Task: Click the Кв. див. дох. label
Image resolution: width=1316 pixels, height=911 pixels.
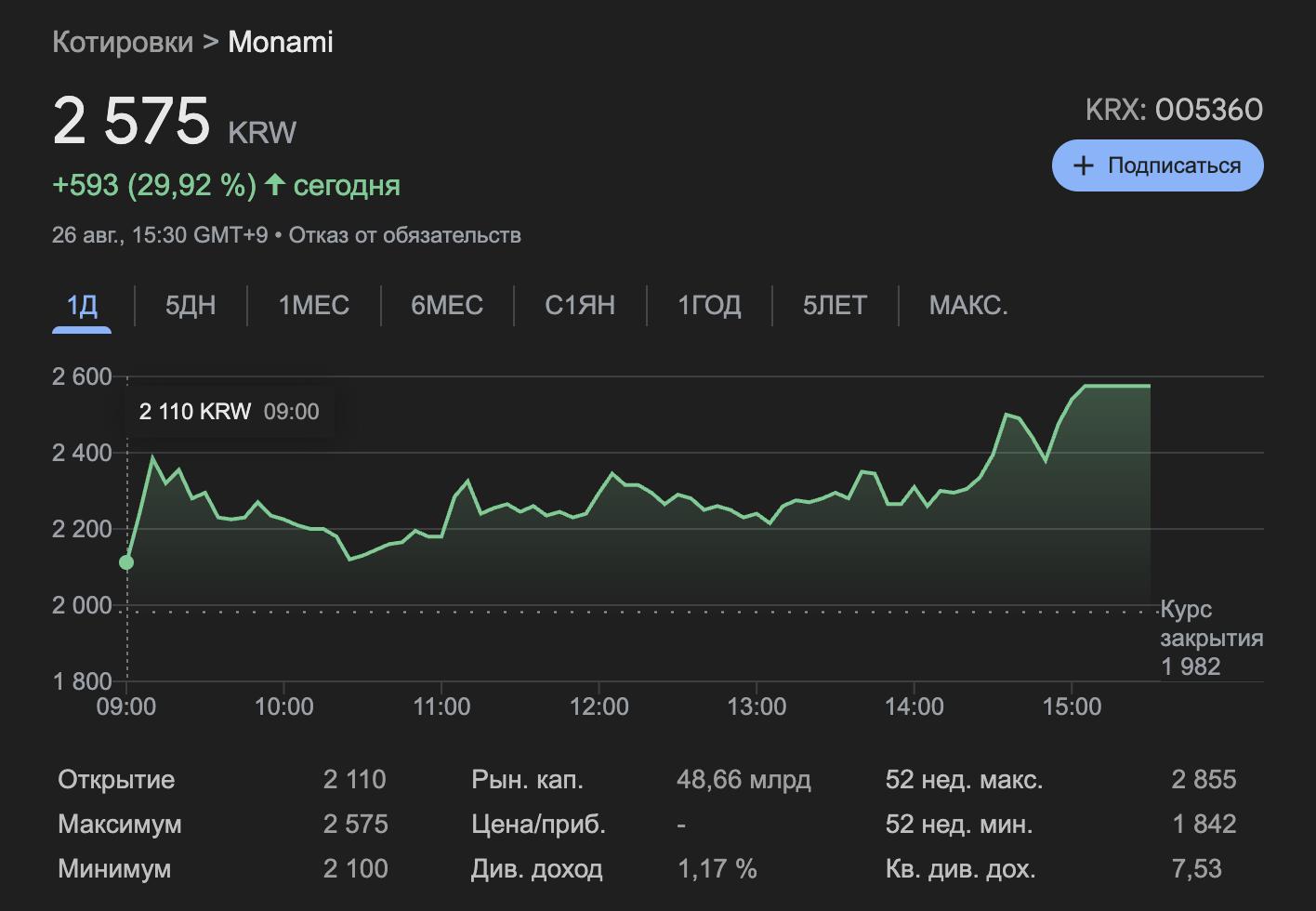Action: 960,868
